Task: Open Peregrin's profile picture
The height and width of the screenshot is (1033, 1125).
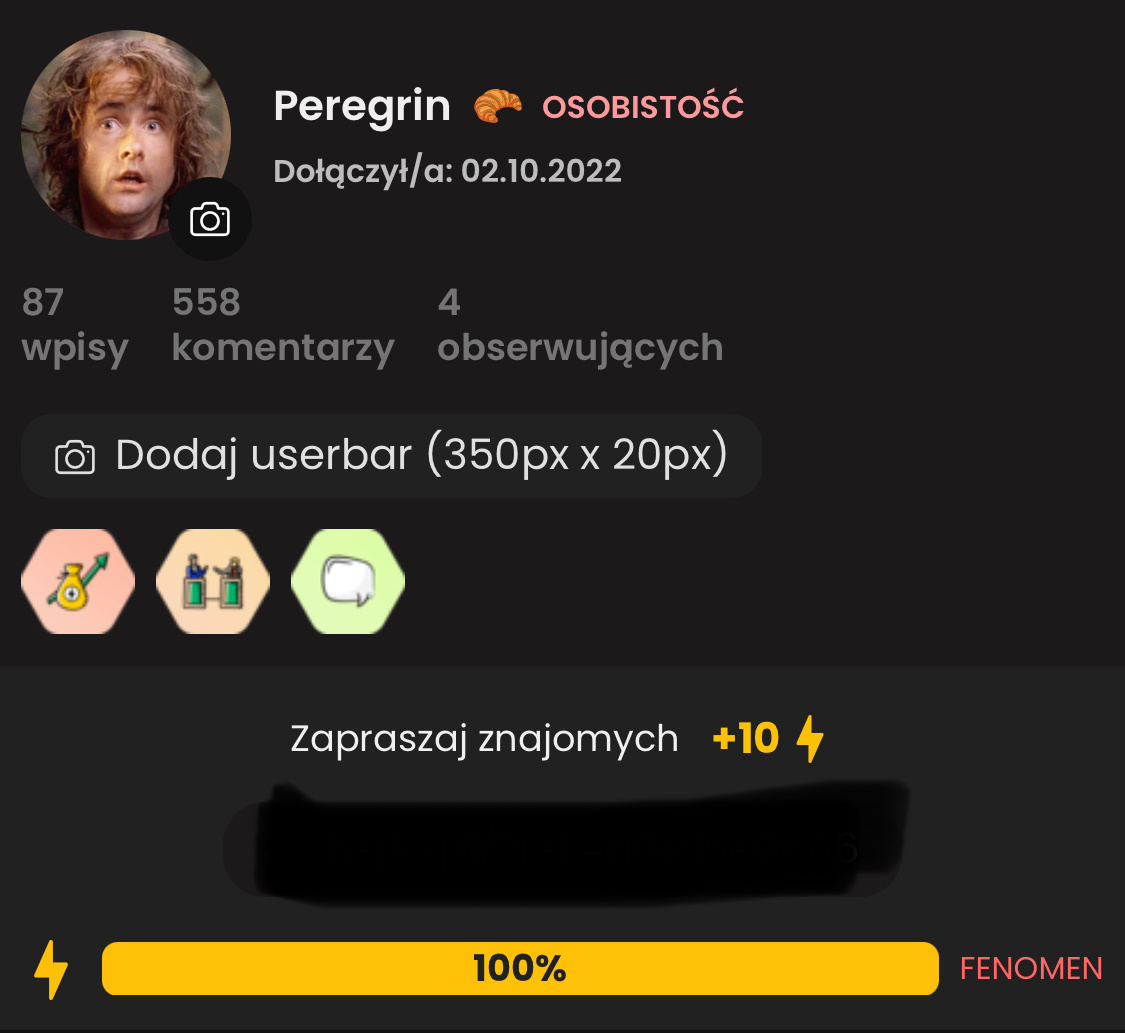Action: (x=126, y=135)
